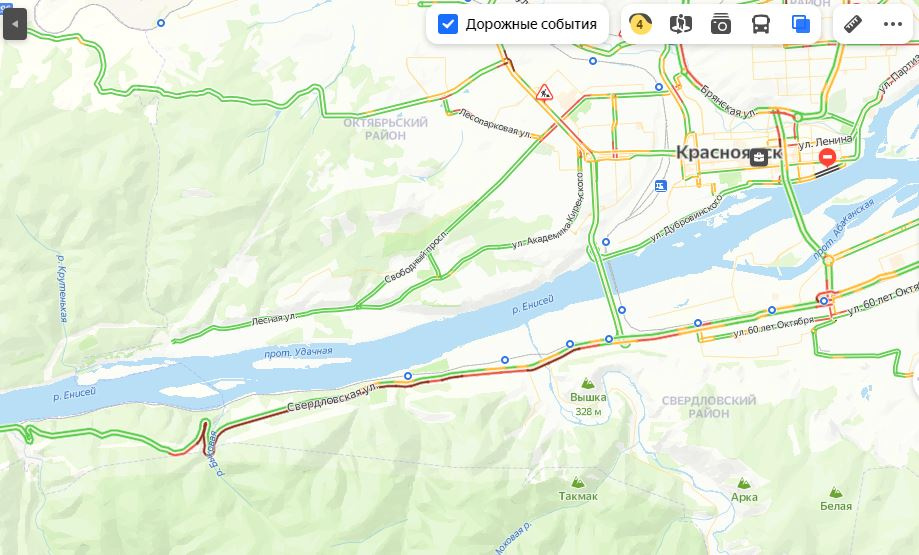The height and width of the screenshot is (555, 919).
Task: Open traffic level indicator showing 4
Action: pos(640,24)
